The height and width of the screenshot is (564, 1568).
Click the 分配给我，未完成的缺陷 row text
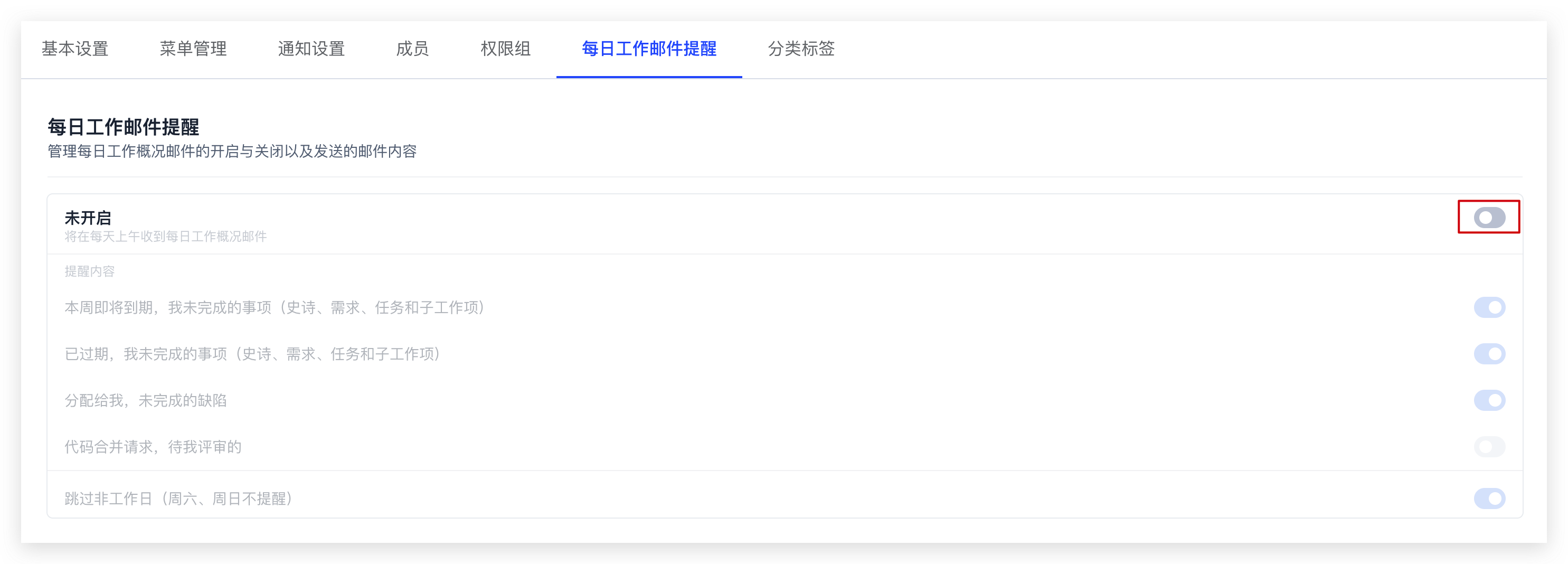coord(146,400)
